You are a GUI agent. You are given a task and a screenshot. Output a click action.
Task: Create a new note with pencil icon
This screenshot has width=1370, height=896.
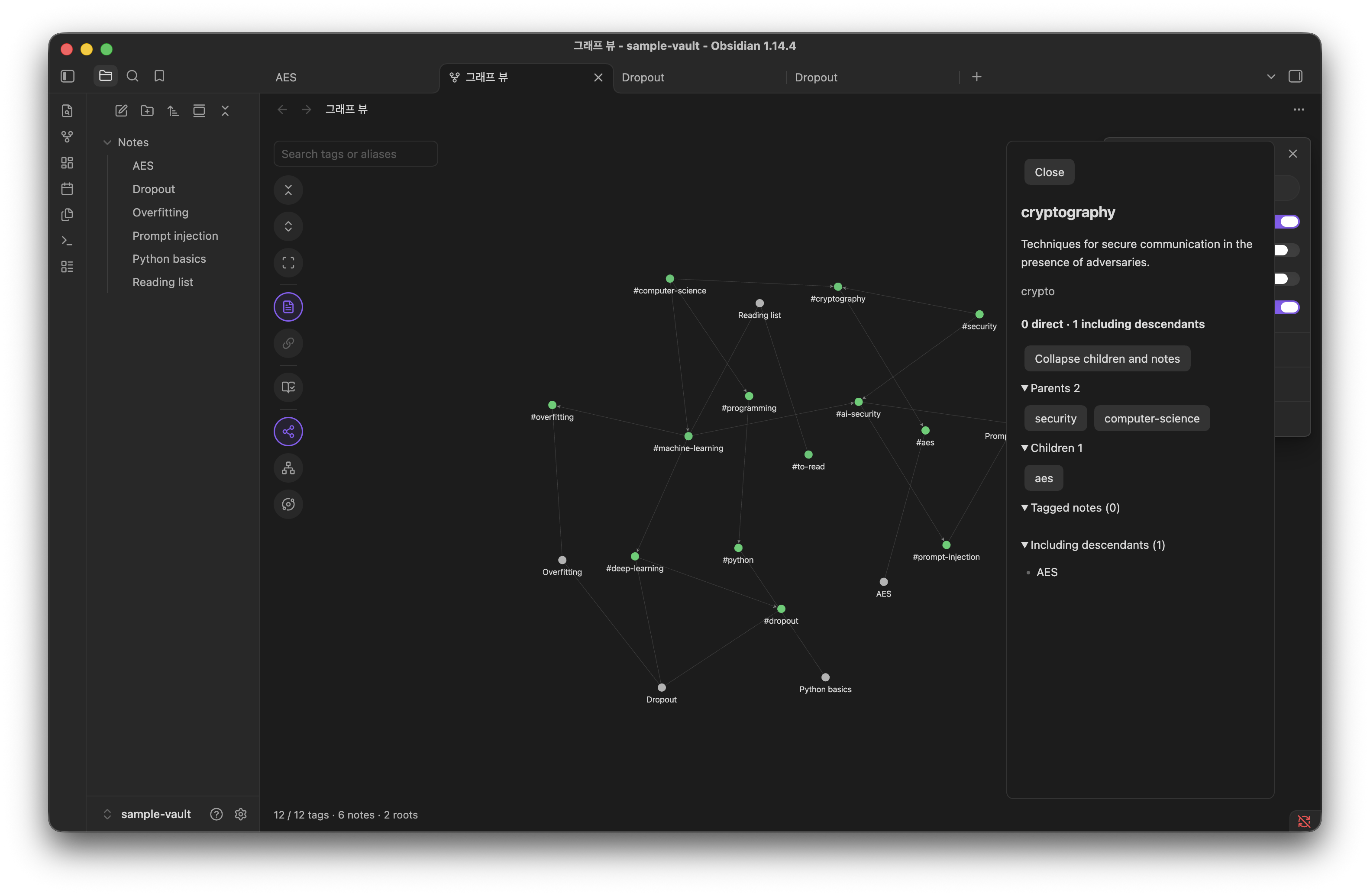[122, 110]
